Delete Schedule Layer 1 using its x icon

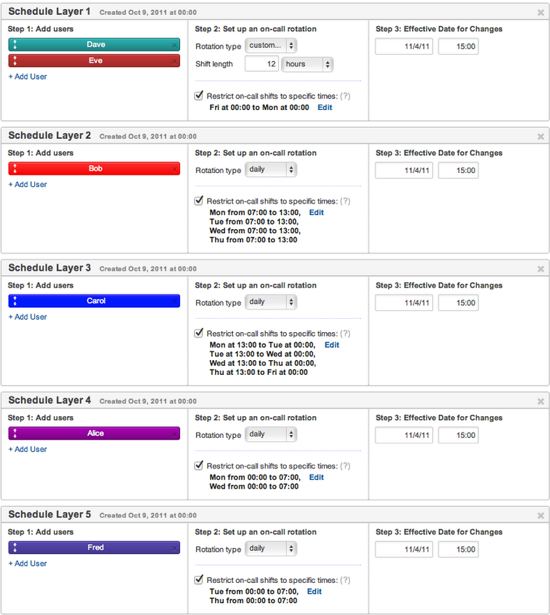(x=541, y=13)
